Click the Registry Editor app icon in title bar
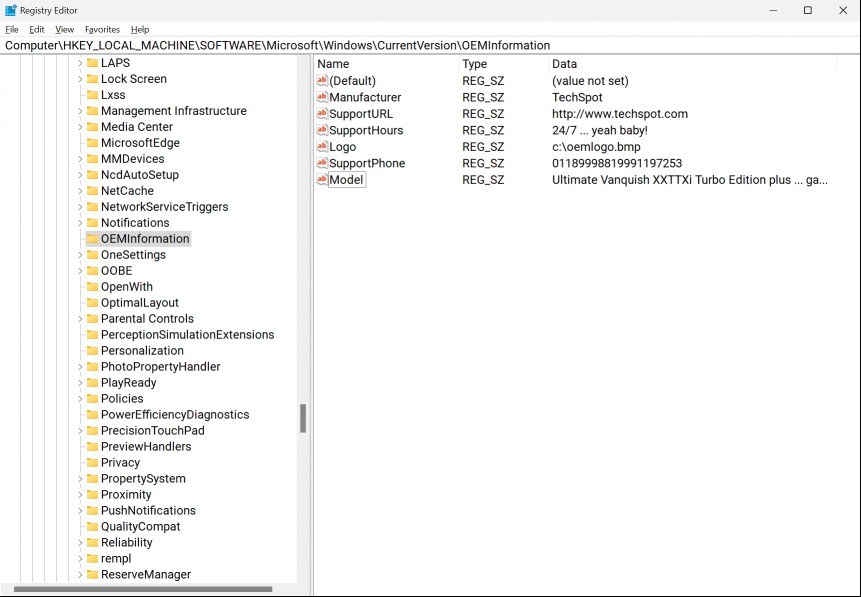The width and height of the screenshot is (861, 597). [10, 10]
